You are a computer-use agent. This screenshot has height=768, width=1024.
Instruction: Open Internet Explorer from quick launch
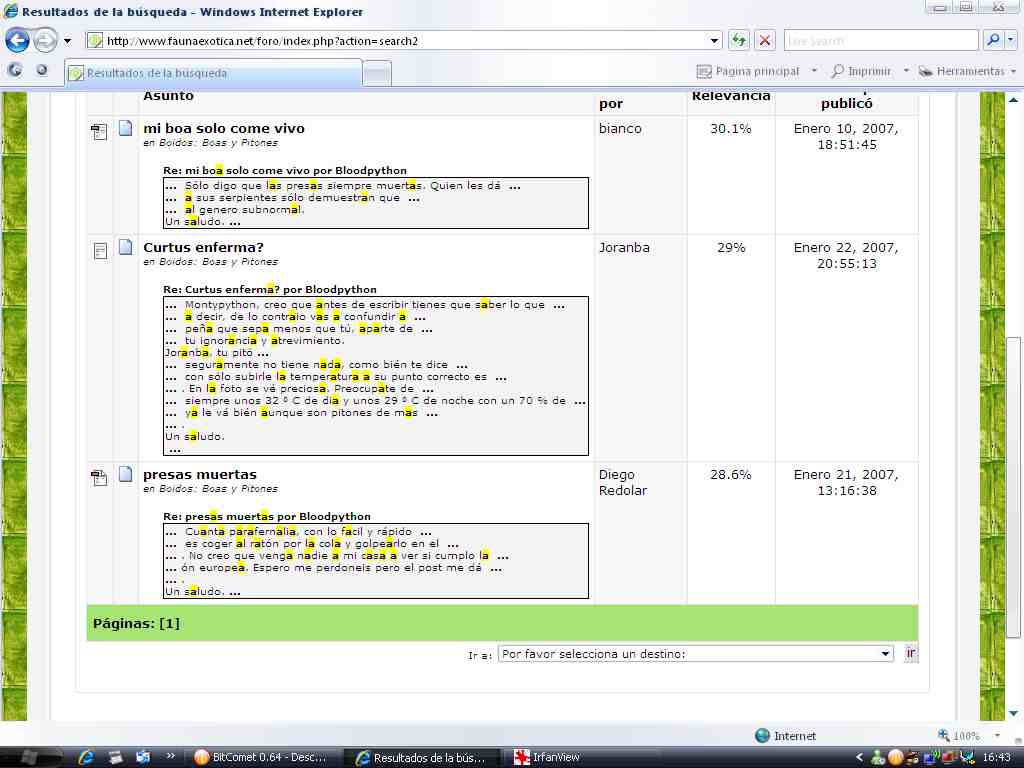[87, 757]
